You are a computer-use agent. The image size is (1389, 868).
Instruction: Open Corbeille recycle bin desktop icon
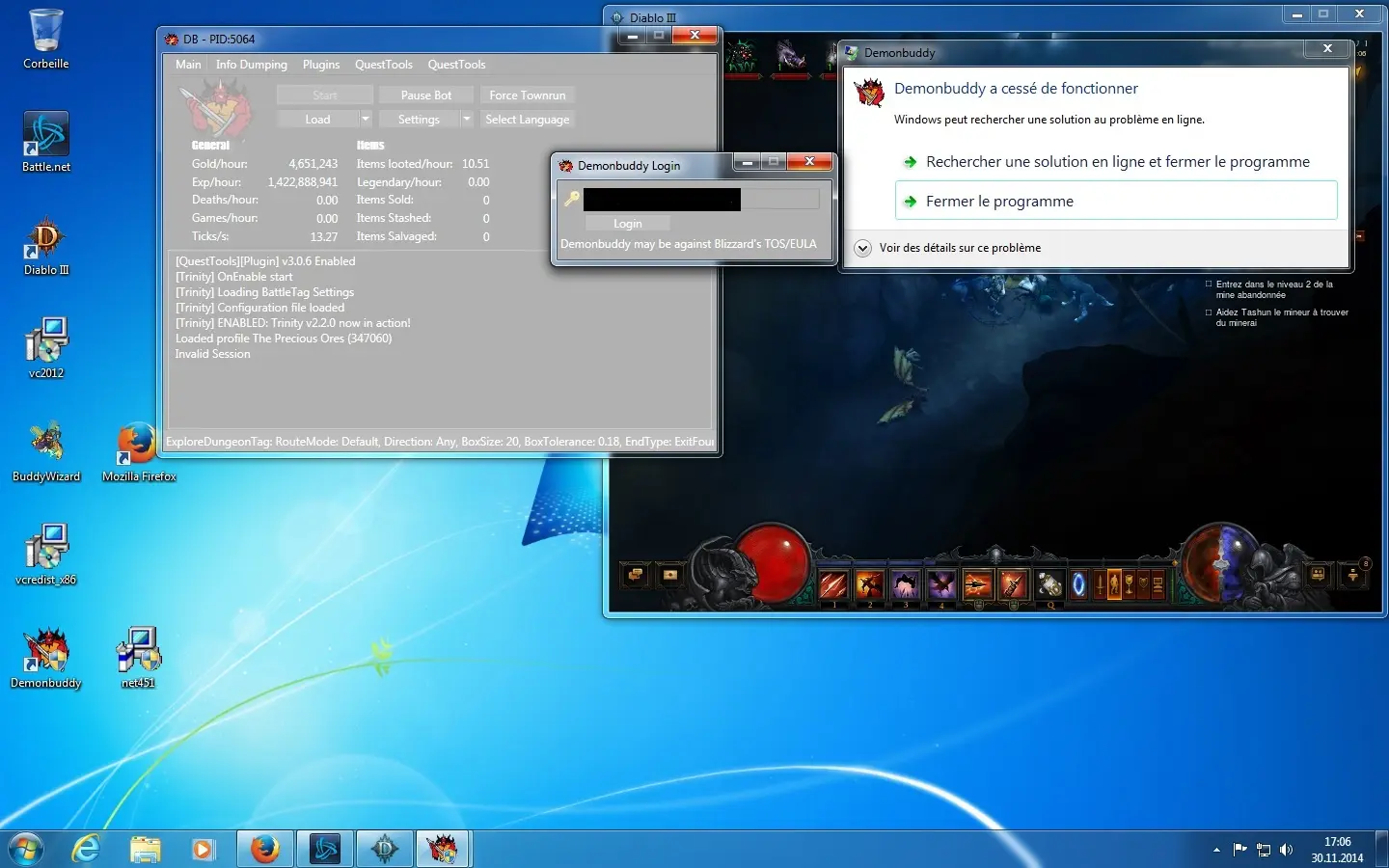[x=46, y=39]
